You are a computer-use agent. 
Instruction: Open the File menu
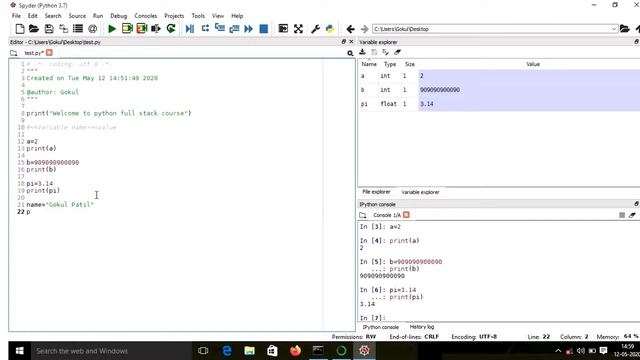[16, 16]
